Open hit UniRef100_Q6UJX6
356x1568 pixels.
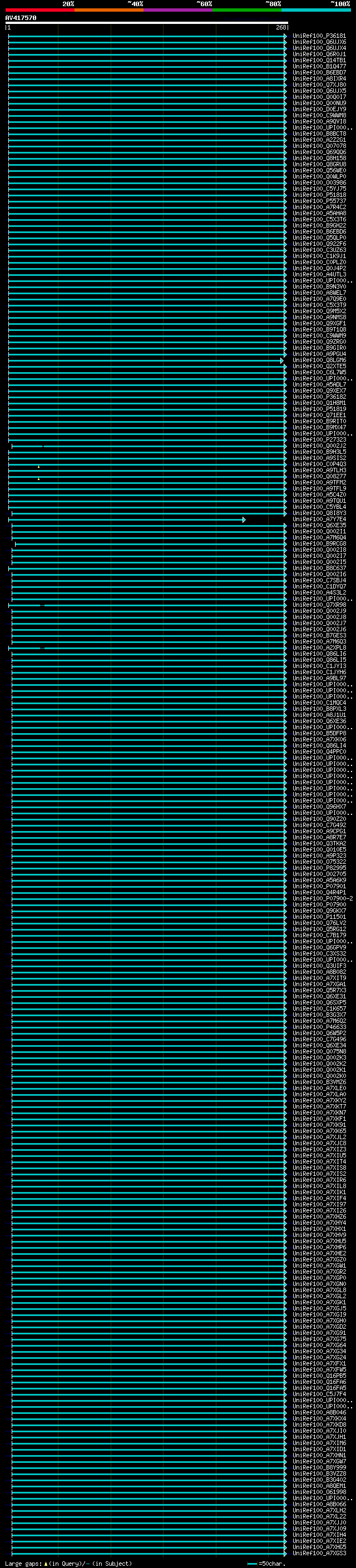(319, 42)
